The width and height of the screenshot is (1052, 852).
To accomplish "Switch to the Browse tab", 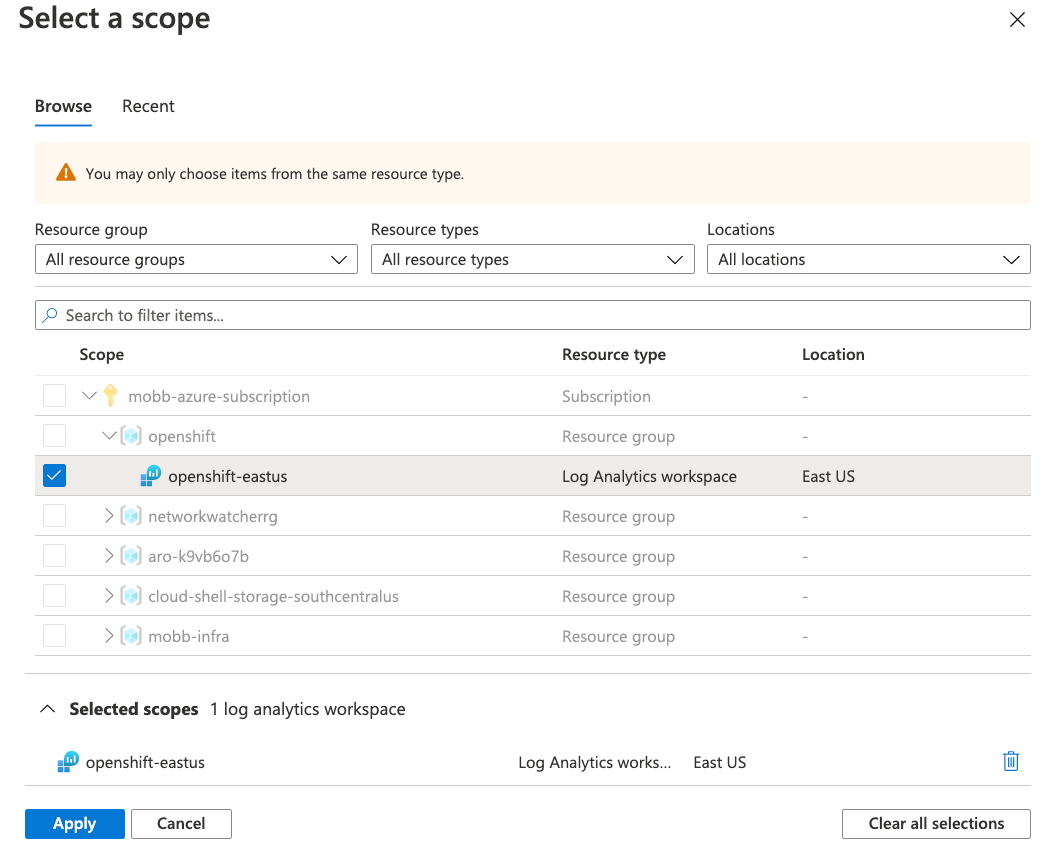I will tap(62, 105).
